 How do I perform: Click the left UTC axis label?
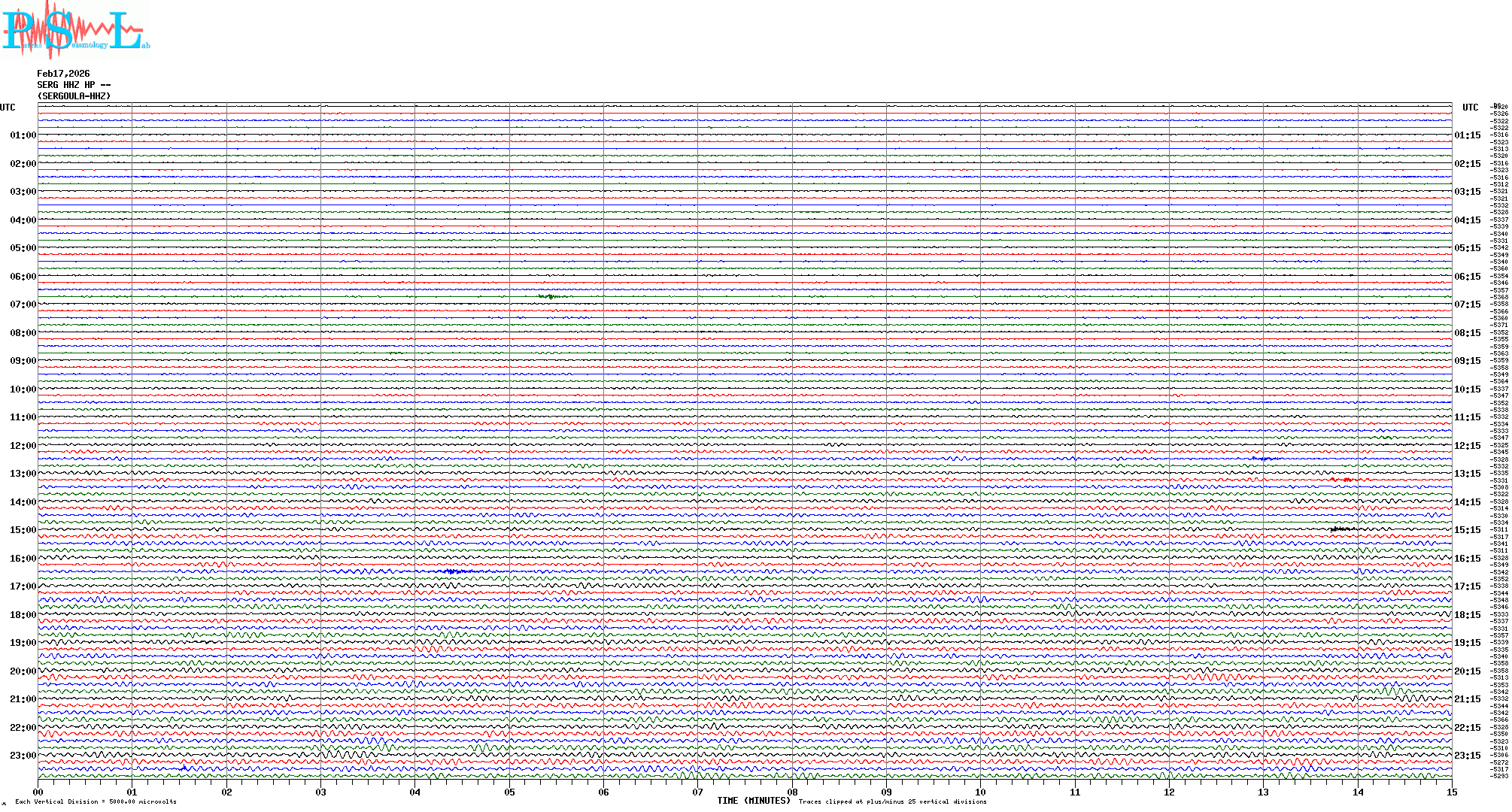click(8, 108)
